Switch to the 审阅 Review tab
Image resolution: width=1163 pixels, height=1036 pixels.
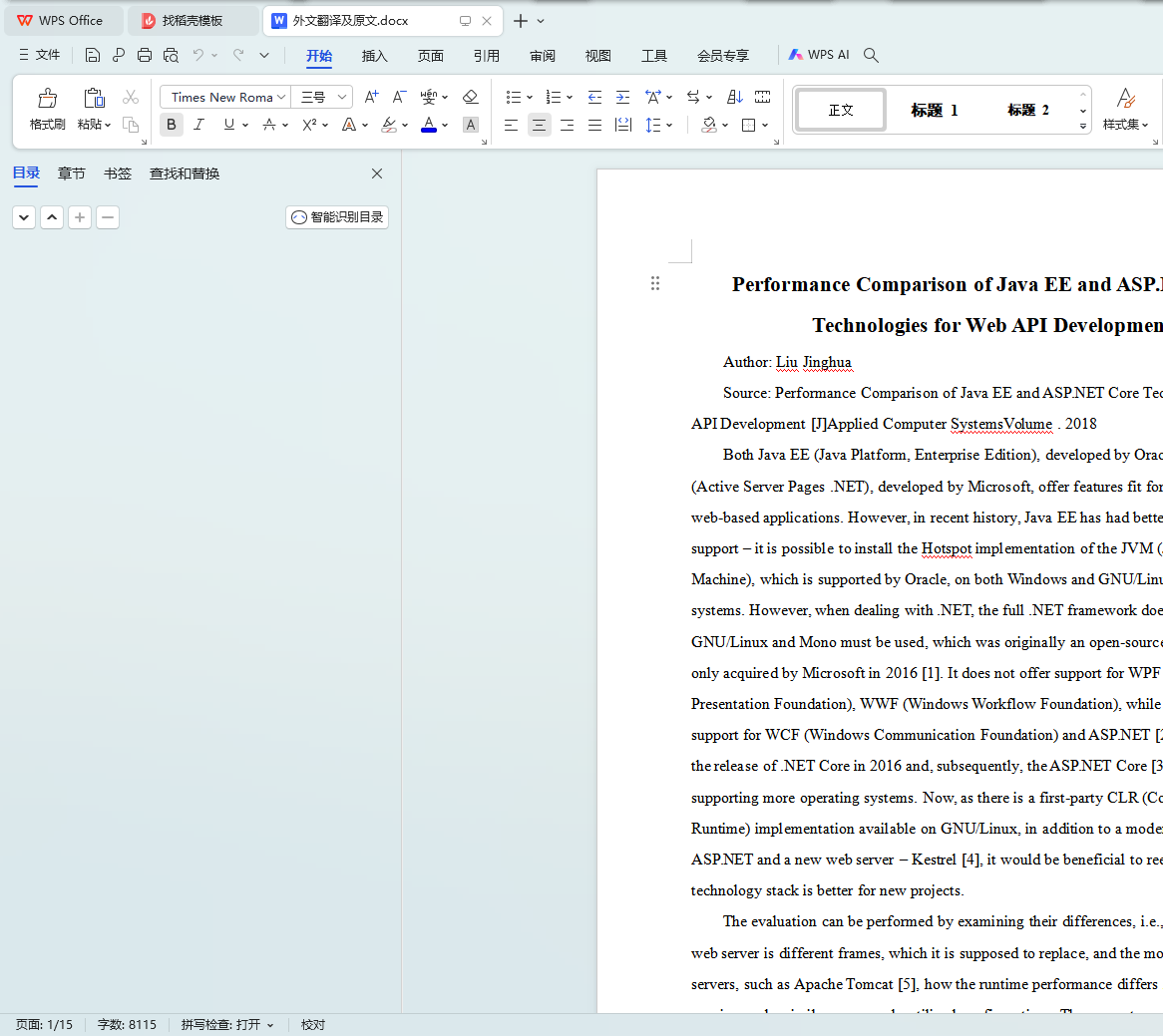coord(543,56)
